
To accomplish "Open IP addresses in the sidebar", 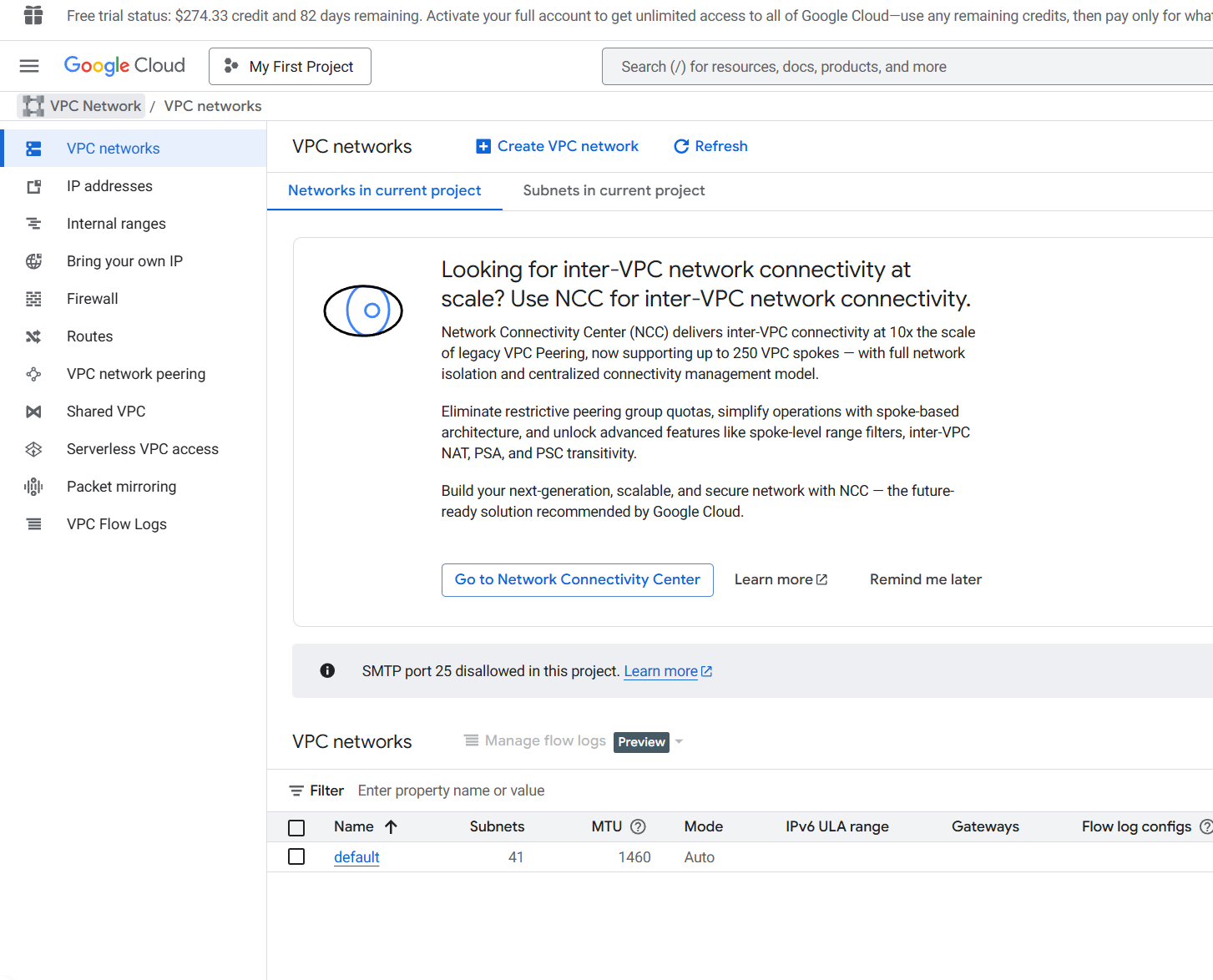I will (x=134, y=186).
